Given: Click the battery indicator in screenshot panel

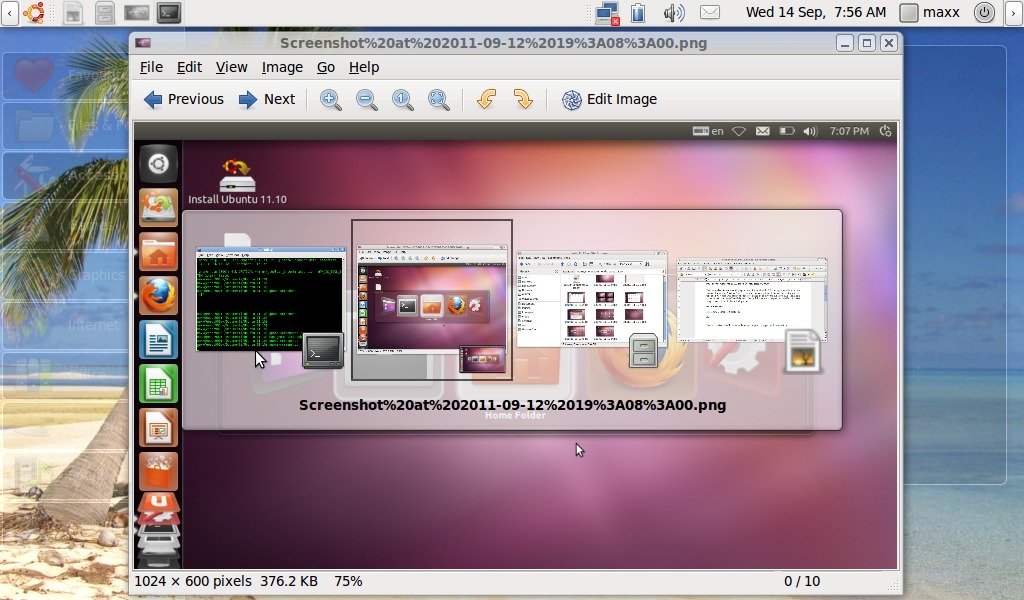Looking at the screenshot, I should point(786,131).
